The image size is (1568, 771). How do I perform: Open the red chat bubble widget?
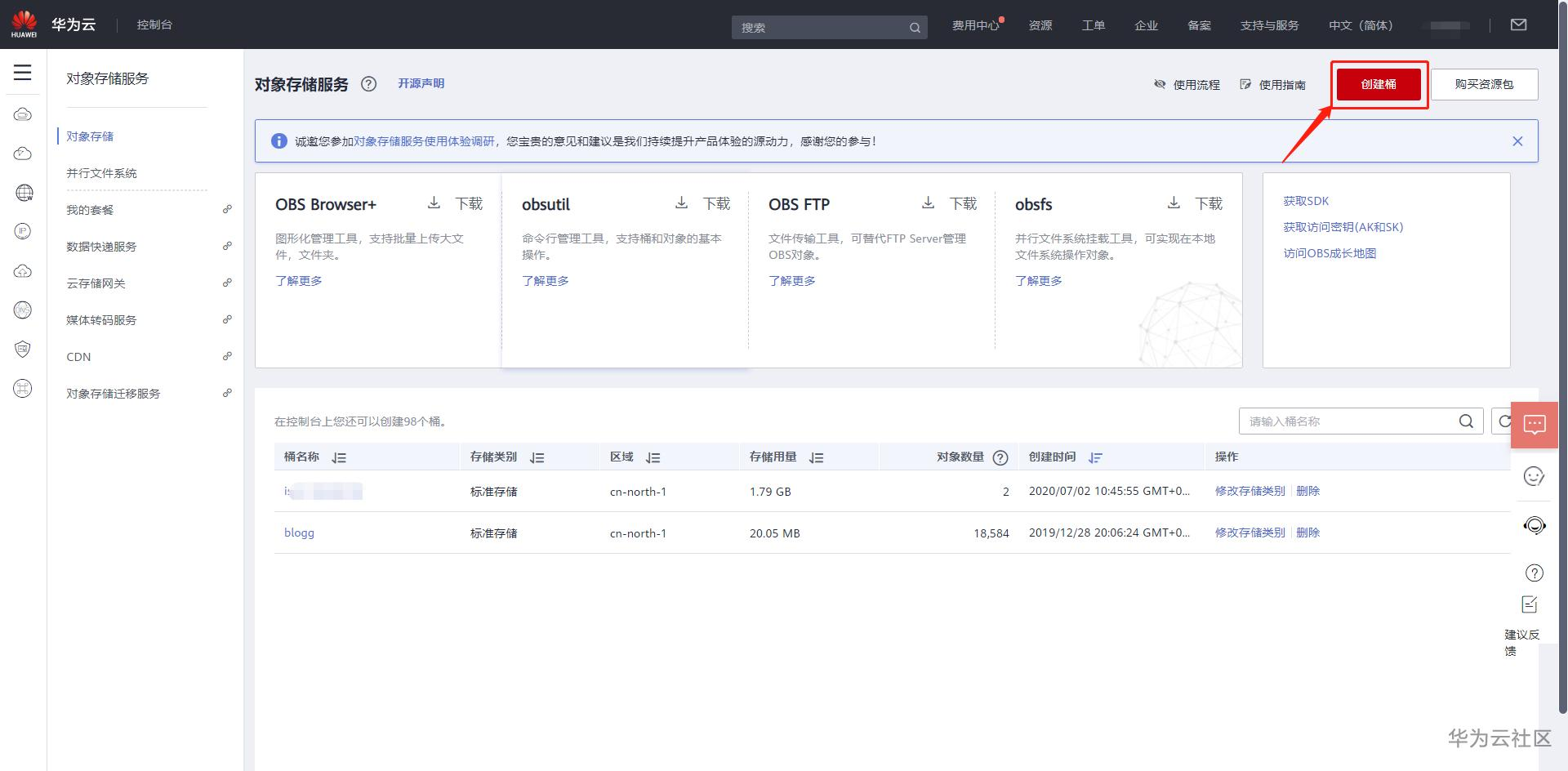(x=1535, y=425)
